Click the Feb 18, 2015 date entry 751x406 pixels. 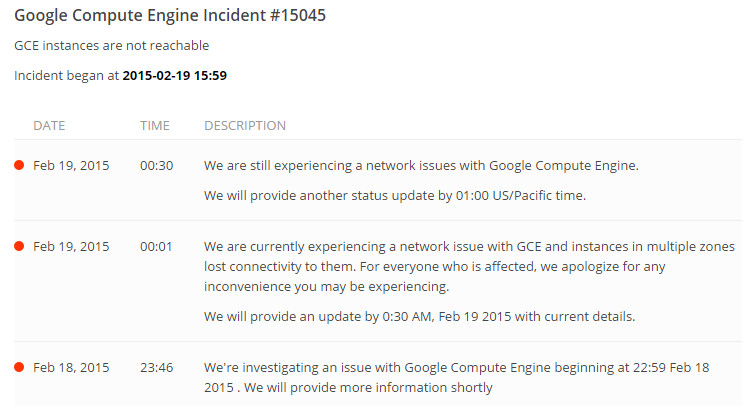tap(71, 368)
